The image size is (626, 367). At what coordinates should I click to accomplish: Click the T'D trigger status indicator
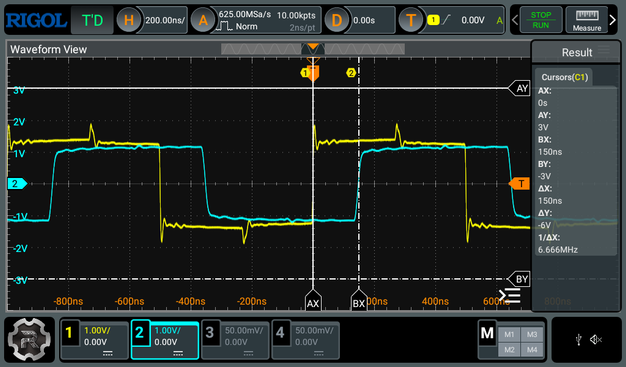tap(92, 20)
